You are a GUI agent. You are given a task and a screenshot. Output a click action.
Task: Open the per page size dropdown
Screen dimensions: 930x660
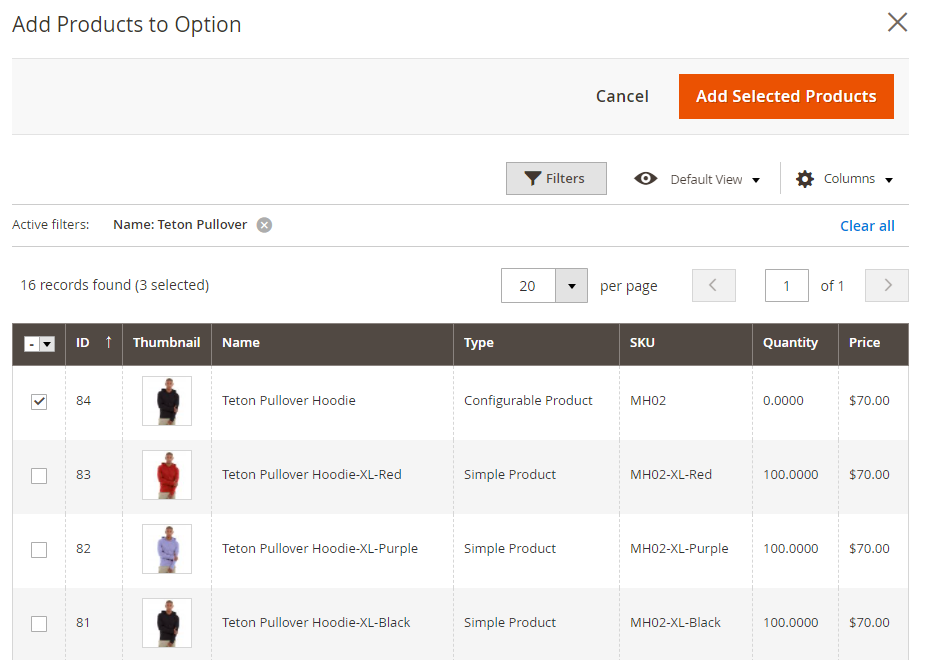[x=571, y=286]
